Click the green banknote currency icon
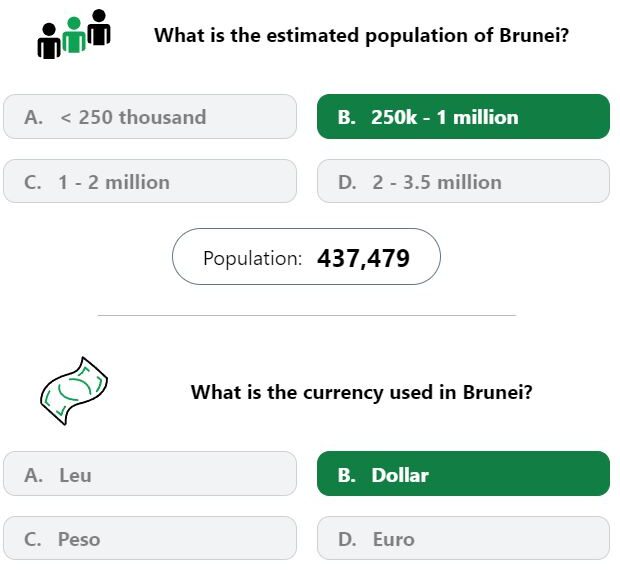Viewport: 620px width, 570px height. (74, 391)
